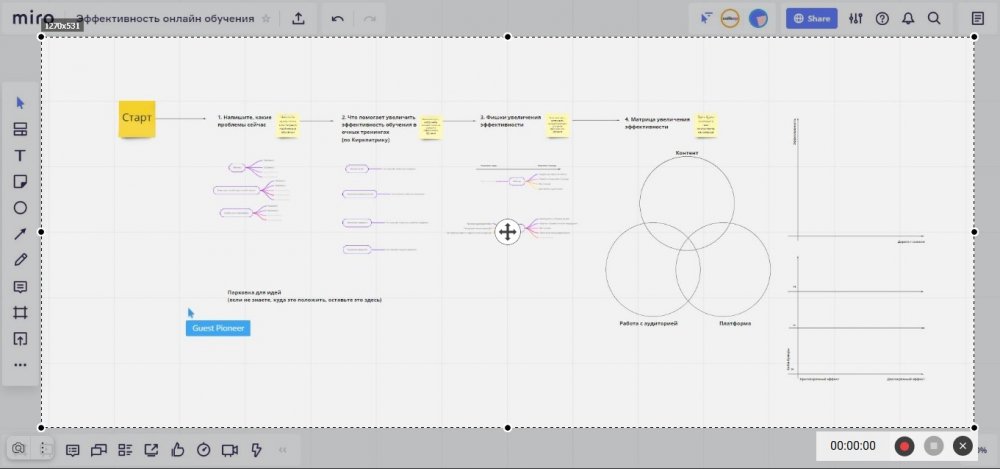Open board settings sliders menu
Viewport: 1000px width, 469px height.
click(x=855, y=18)
